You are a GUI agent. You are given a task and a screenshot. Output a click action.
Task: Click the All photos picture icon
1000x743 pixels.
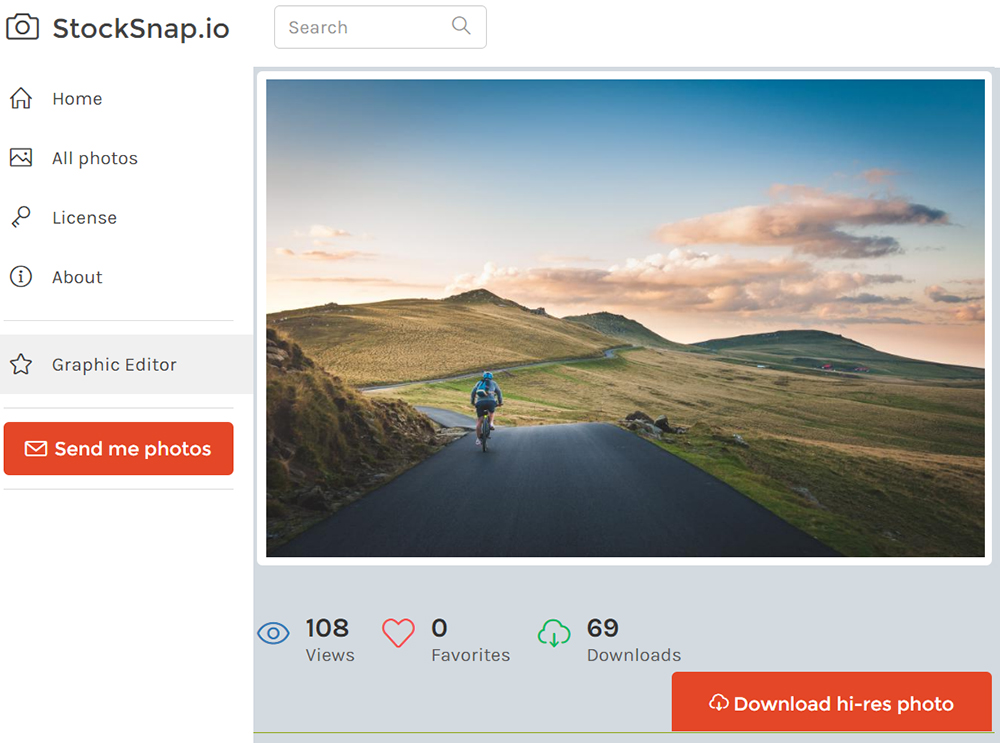point(21,157)
